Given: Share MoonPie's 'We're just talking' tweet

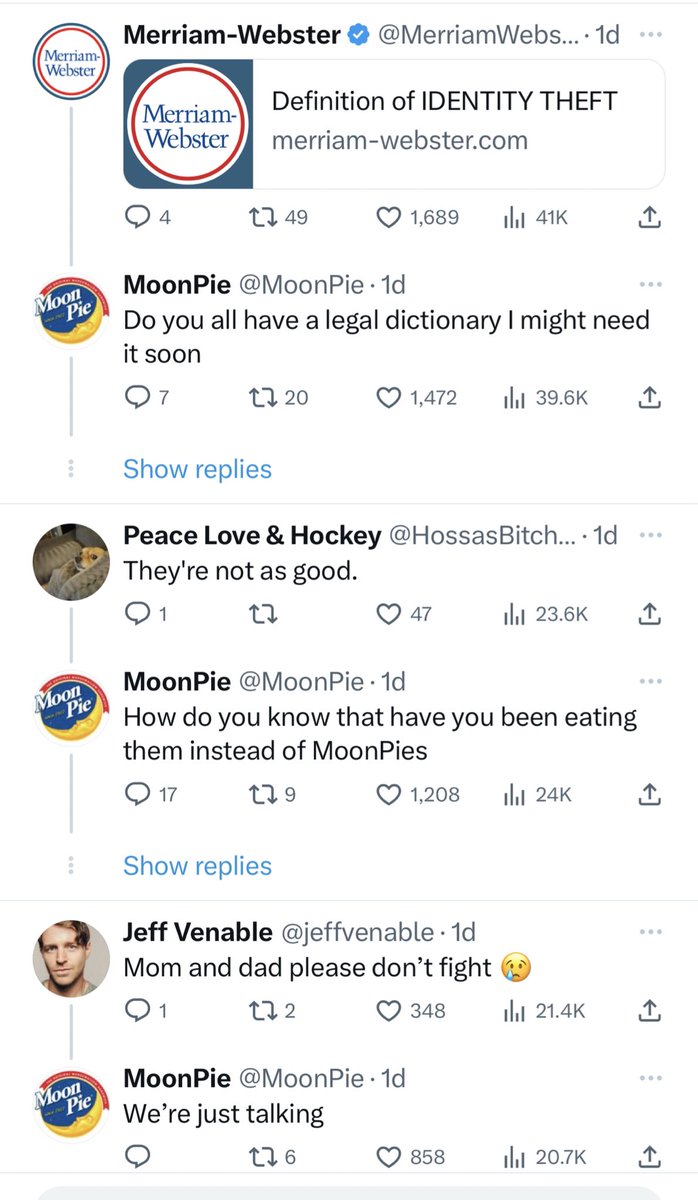Looking at the screenshot, I should point(649,1157).
